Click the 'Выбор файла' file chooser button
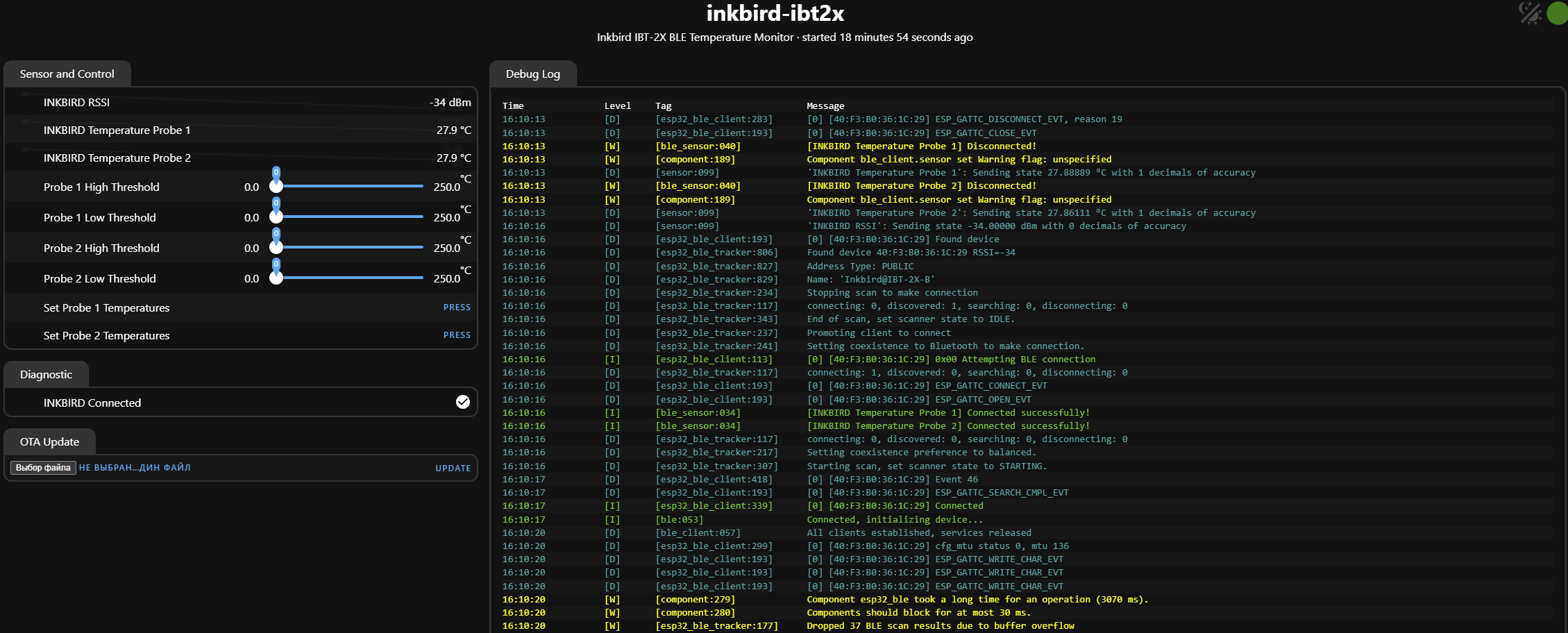The image size is (1568, 633). (x=43, y=468)
